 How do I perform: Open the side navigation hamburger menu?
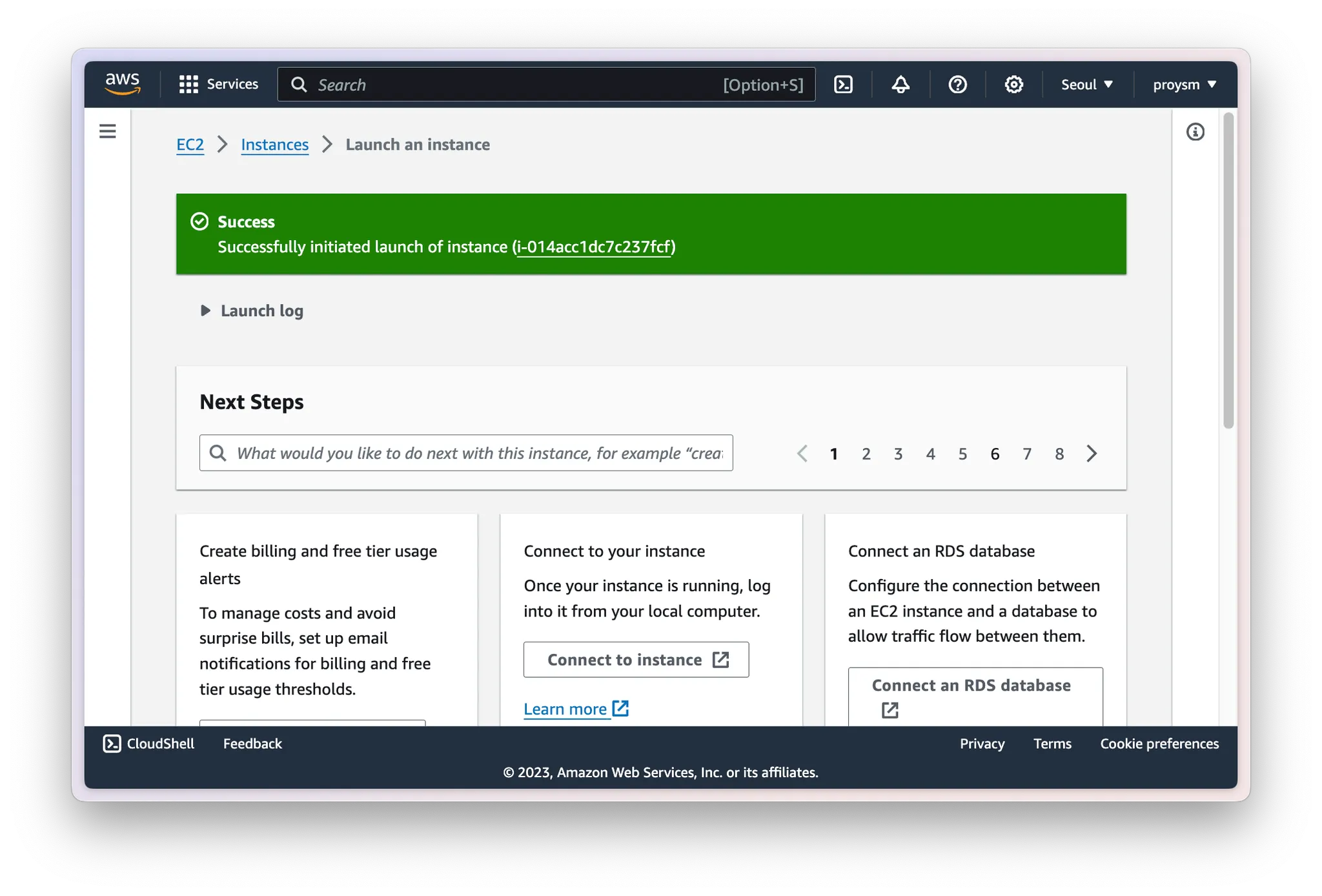(108, 132)
